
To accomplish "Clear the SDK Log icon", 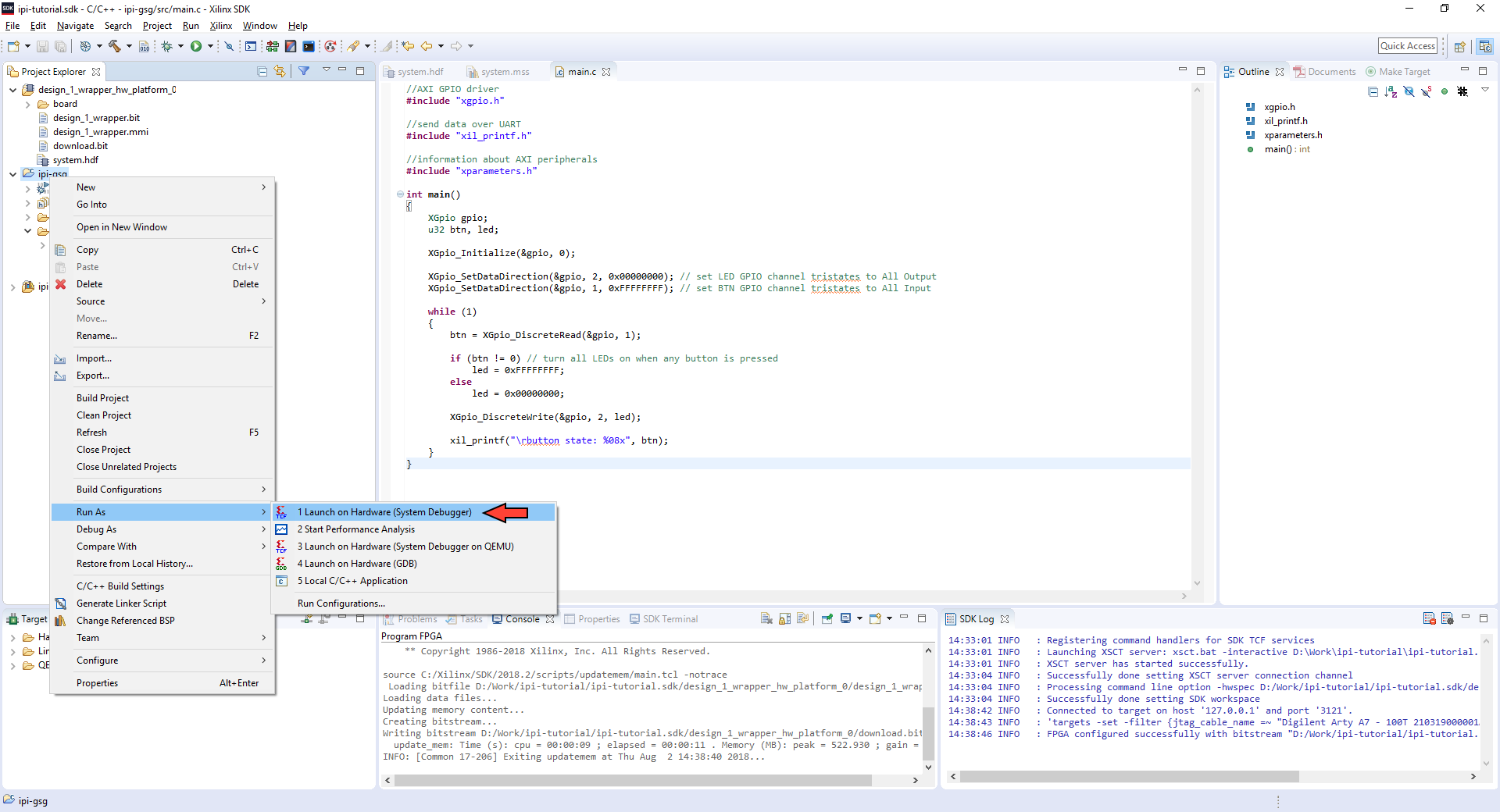I will (x=1429, y=618).
